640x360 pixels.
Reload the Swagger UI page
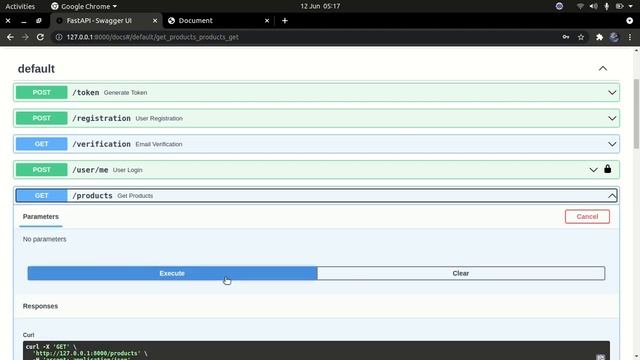tap(40, 37)
